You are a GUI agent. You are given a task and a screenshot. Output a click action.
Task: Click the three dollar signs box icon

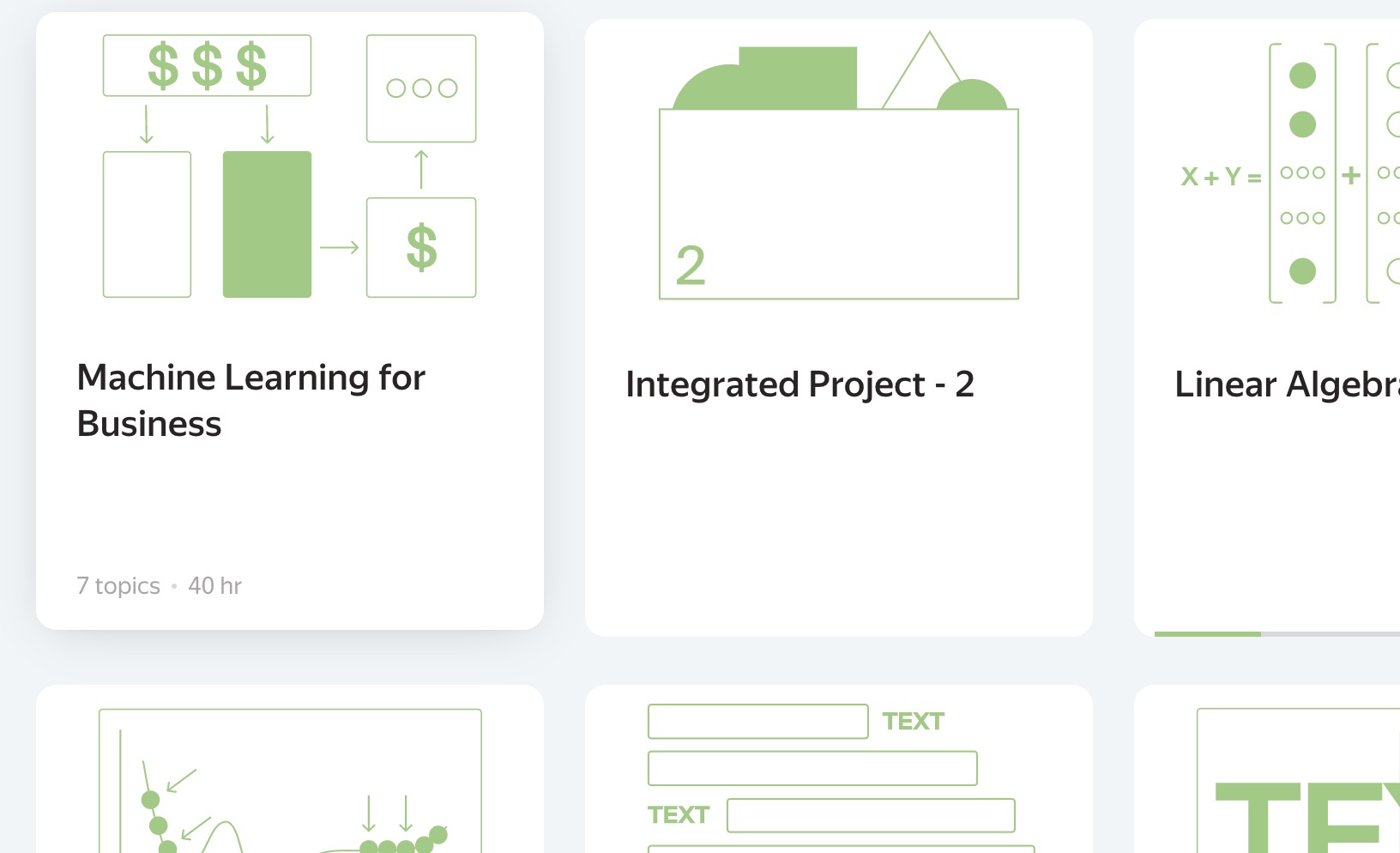tap(207, 65)
